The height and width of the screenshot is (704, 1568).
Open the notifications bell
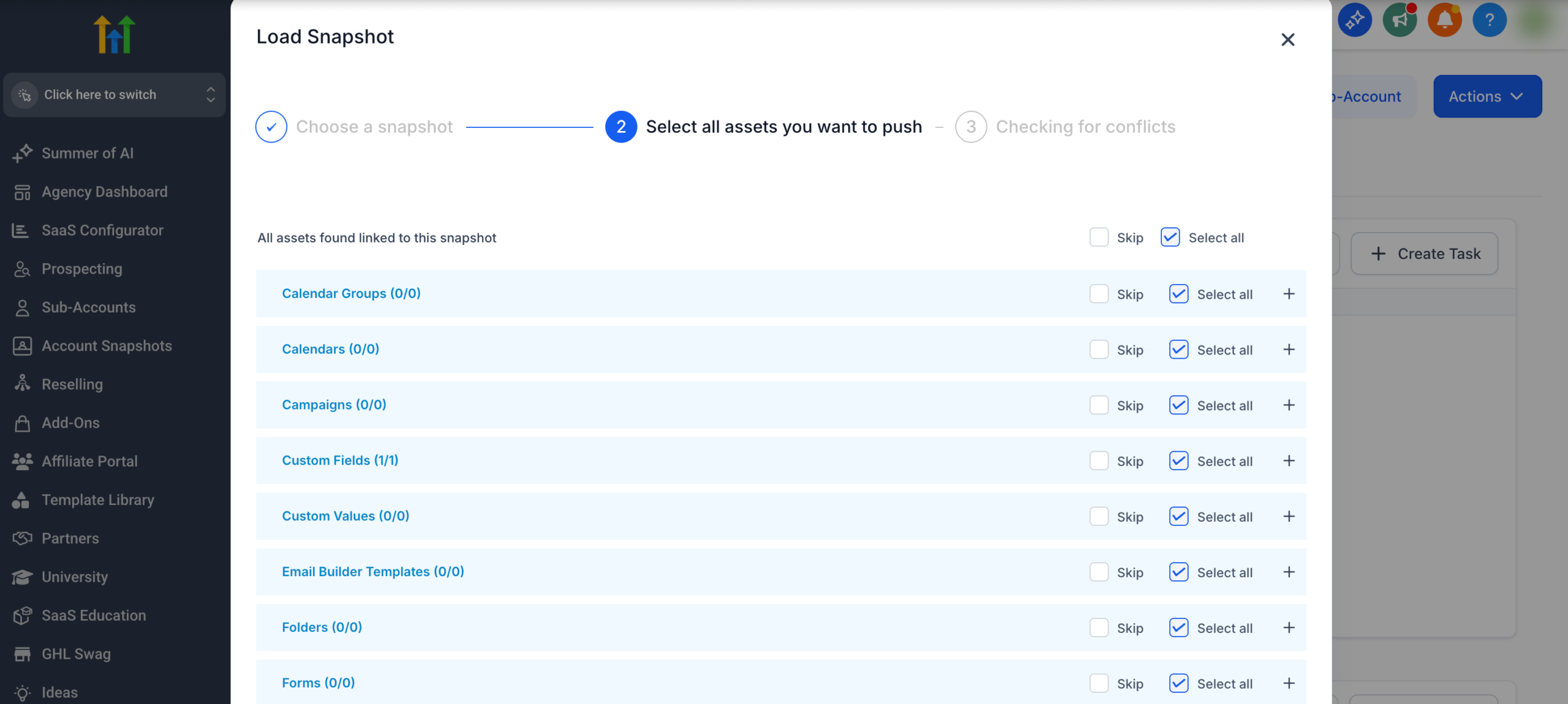tap(1445, 20)
